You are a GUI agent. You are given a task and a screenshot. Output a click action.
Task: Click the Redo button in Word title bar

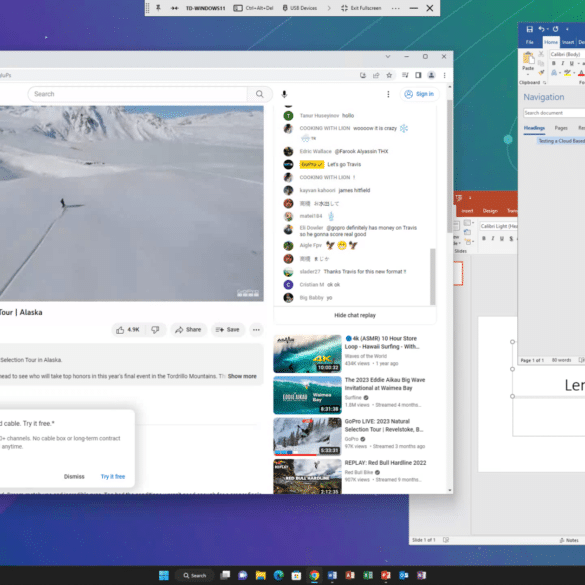[556, 29]
